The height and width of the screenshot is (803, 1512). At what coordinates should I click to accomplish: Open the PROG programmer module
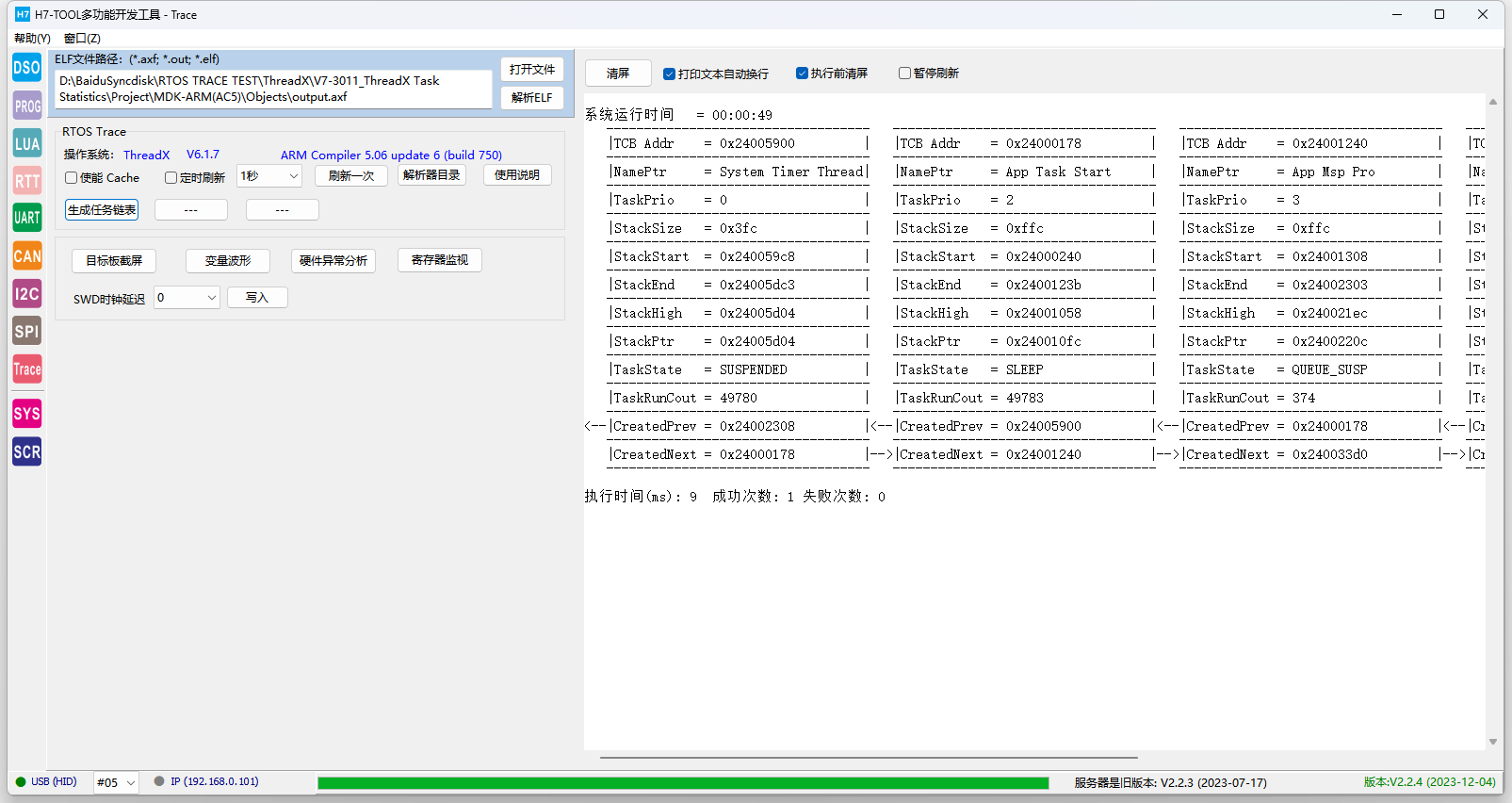(26, 106)
